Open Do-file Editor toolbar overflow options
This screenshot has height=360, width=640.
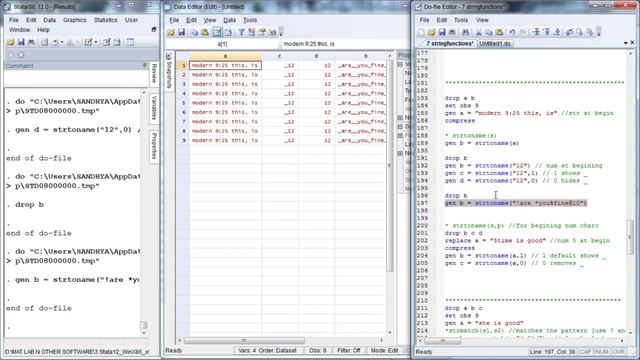[x=599, y=33]
